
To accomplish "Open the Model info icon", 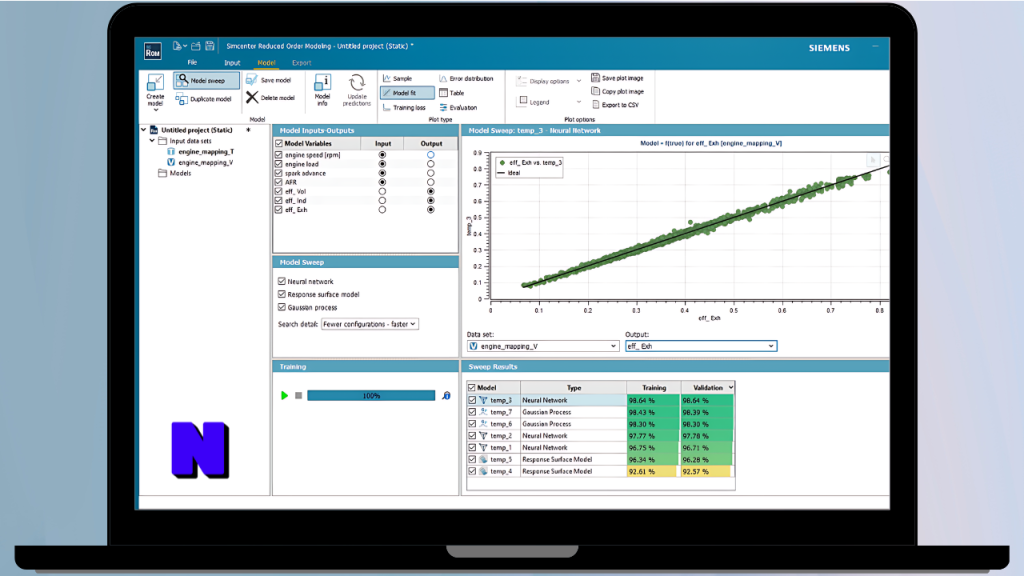I will coord(323,83).
